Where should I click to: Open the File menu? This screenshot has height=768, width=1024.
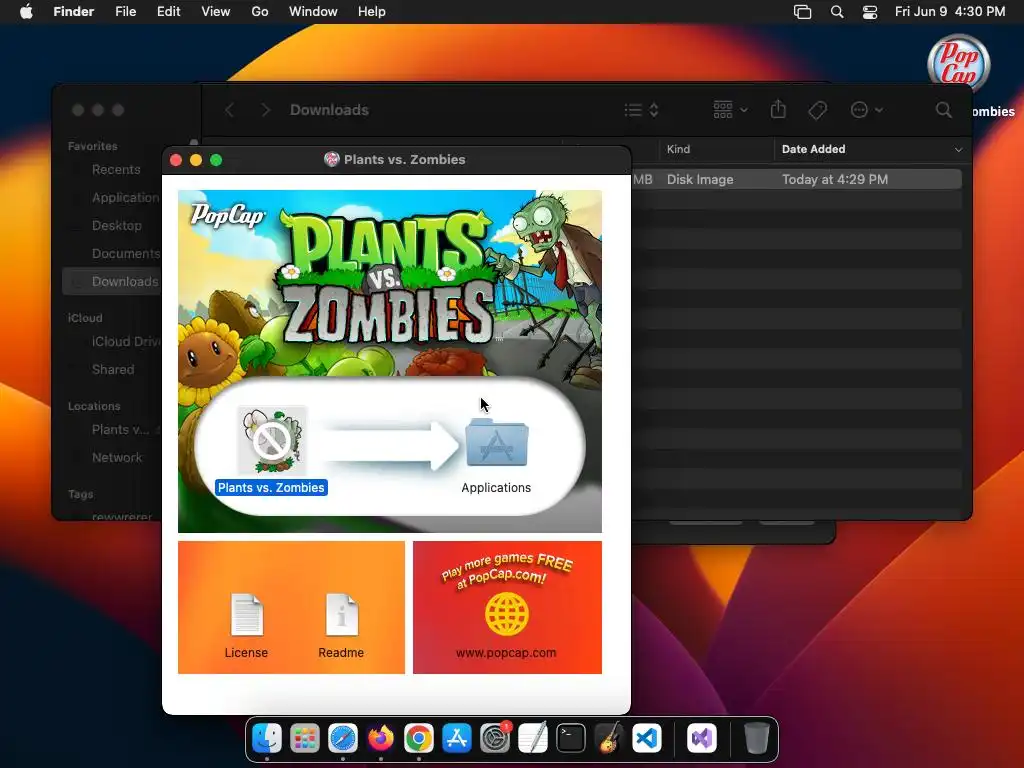(x=125, y=12)
